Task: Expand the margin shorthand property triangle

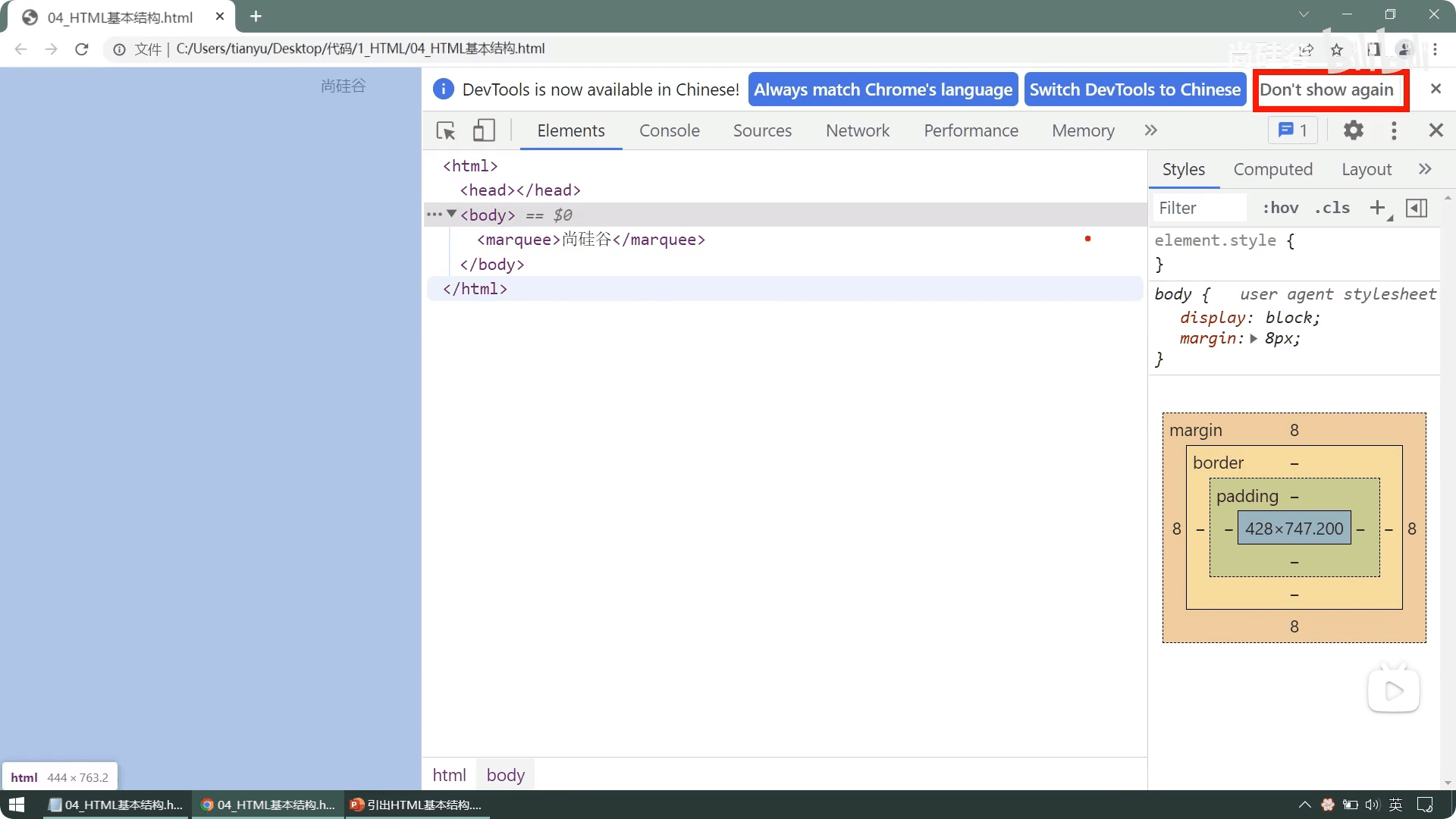Action: click(1254, 339)
